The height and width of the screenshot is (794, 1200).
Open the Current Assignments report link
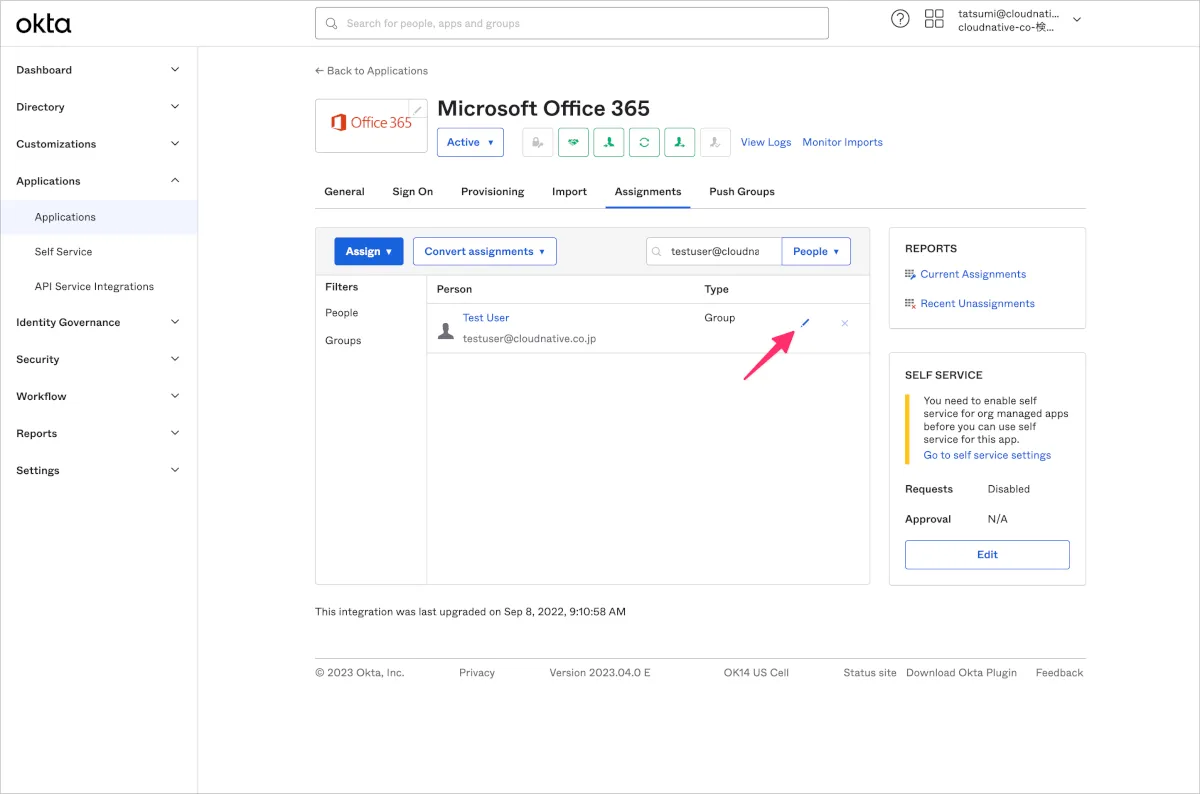[973, 274]
